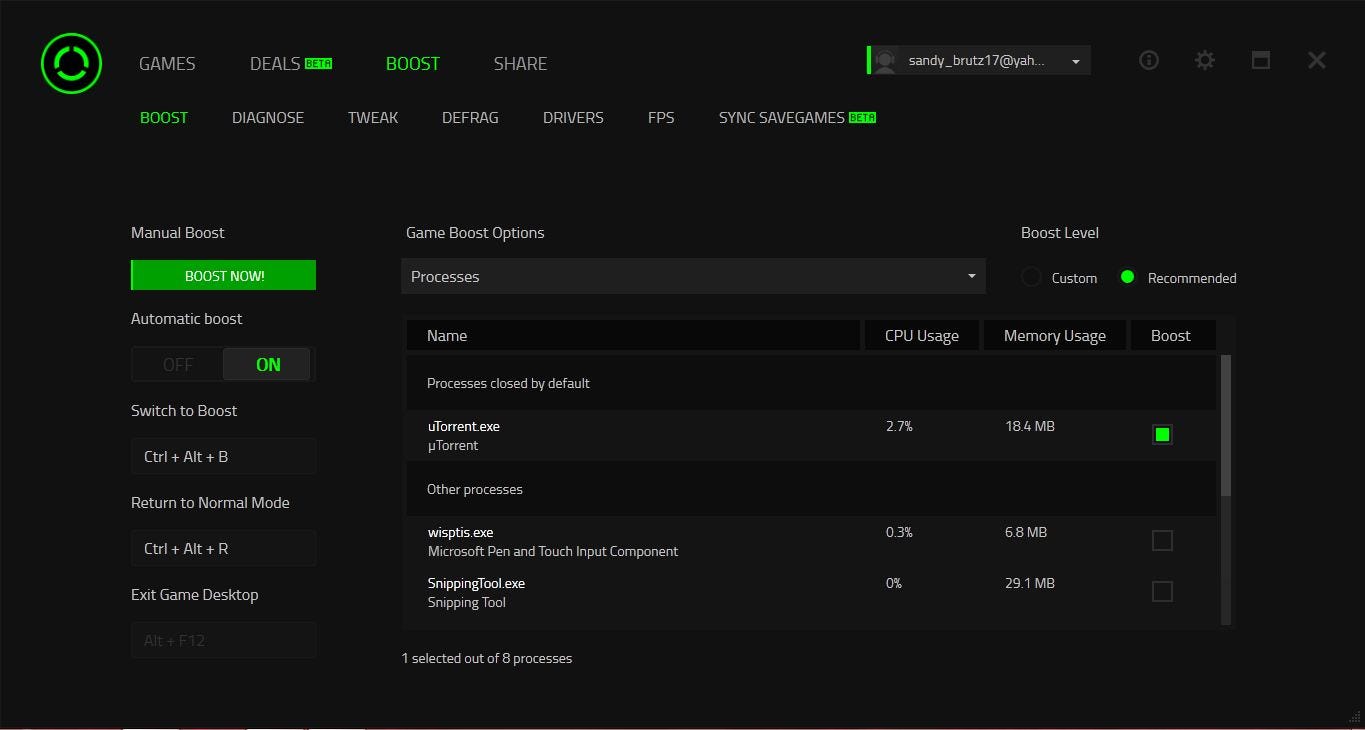Select the BOOST sub-tab
The width and height of the screenshot is (1365, 730).
pyautogui.click(x=164, y=117)
